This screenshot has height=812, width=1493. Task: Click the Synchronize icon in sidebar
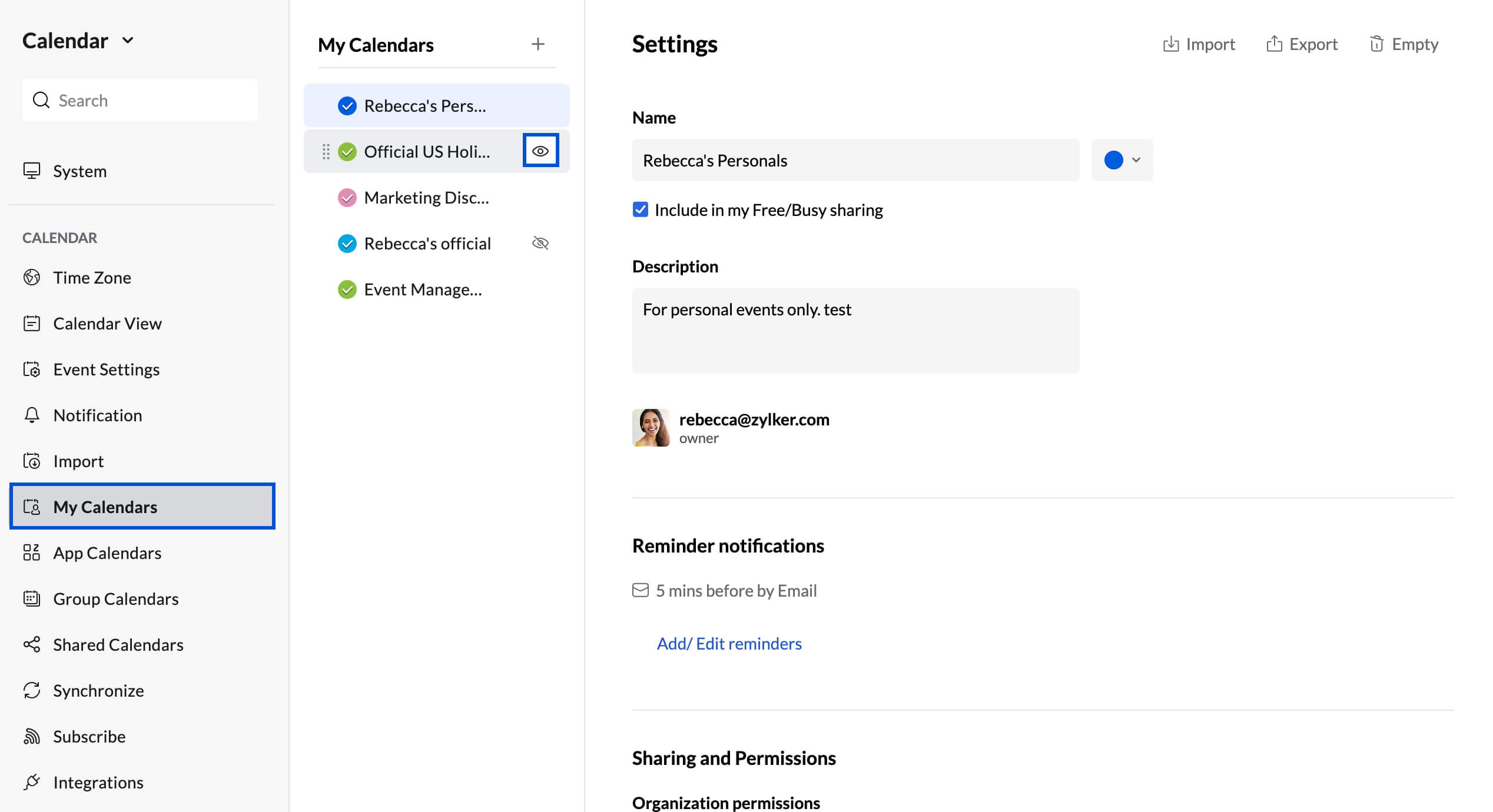(x=32, y=690)
